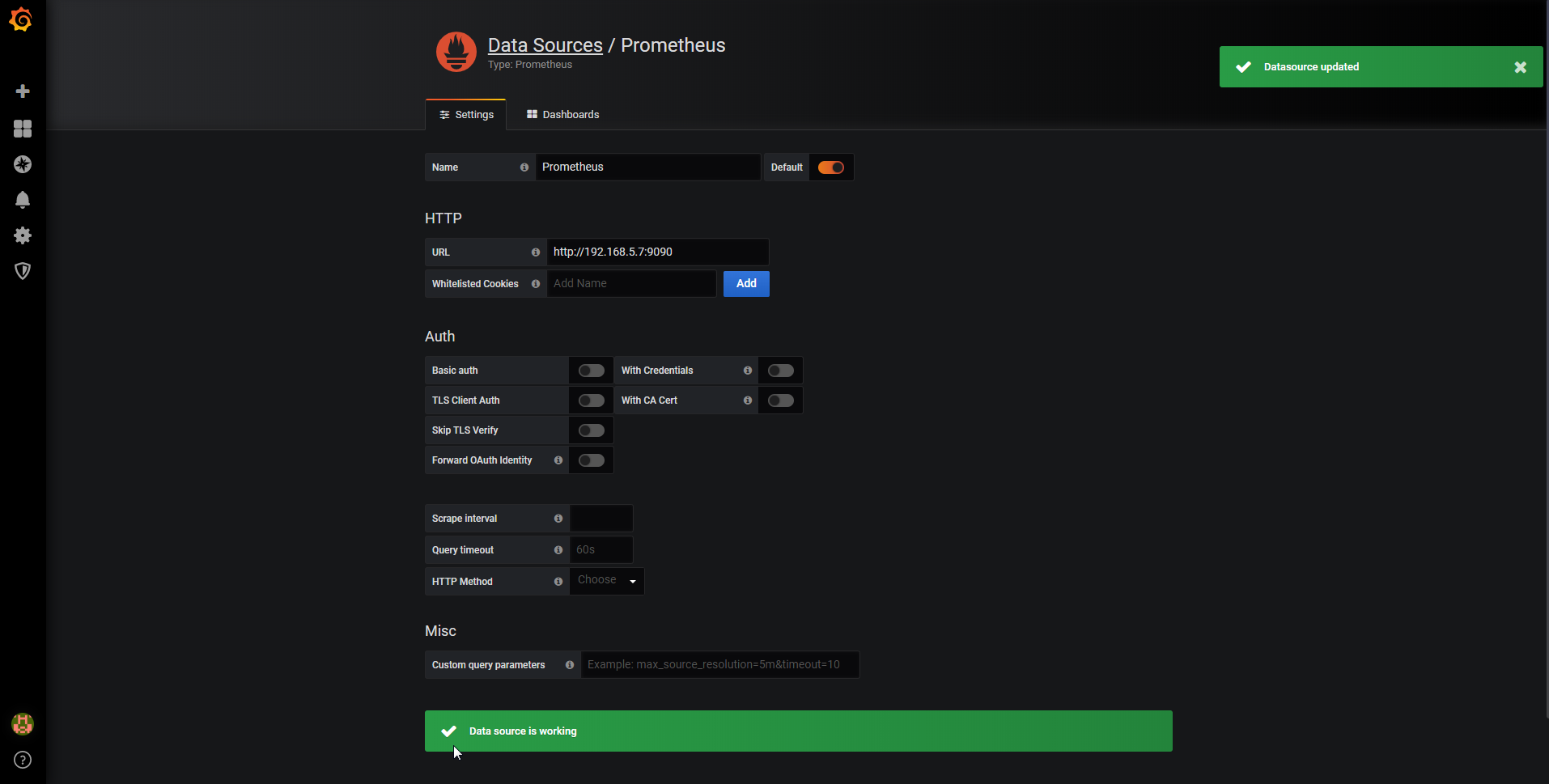The image size is (1549, 784).
Task: Open the HTTP Method Choose dropdown
Action: tap(607, 581)
